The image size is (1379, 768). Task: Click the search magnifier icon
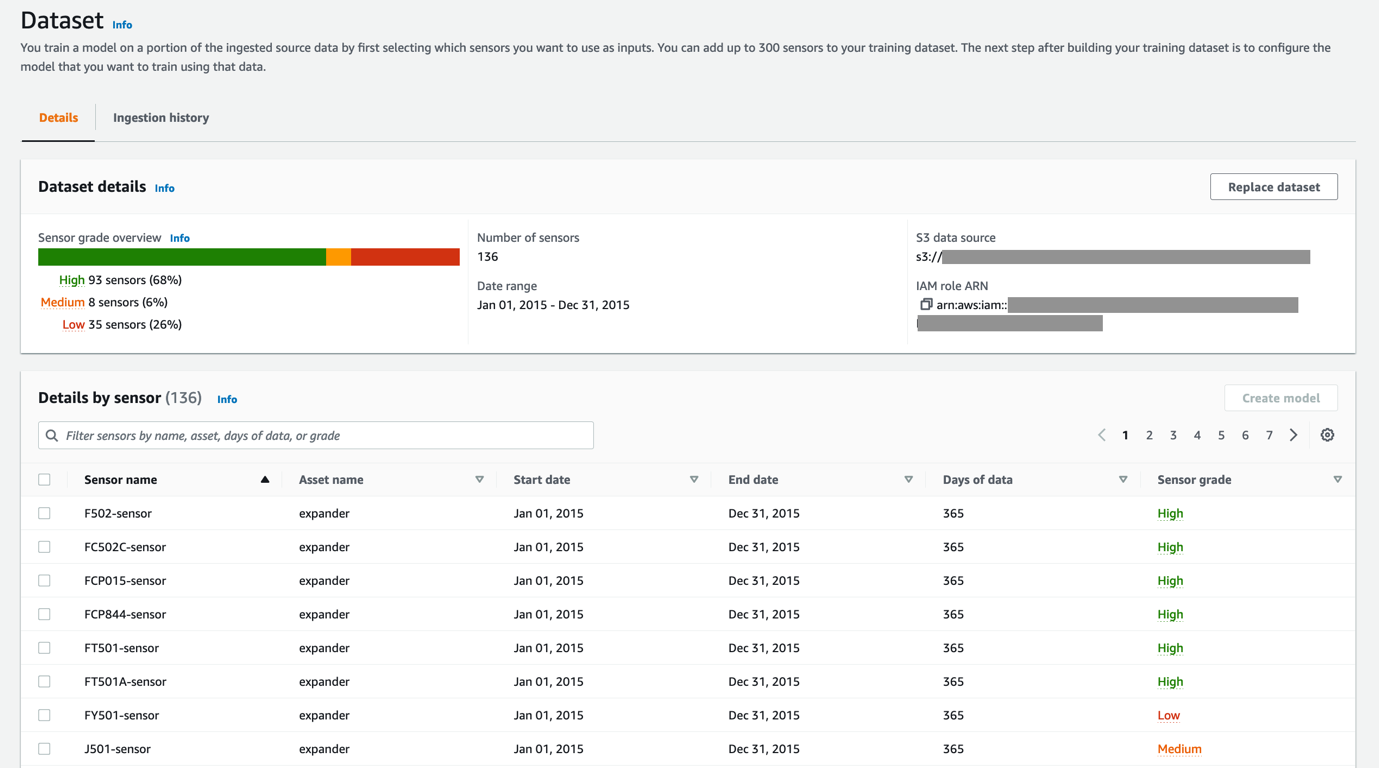[x=52, y=436]
